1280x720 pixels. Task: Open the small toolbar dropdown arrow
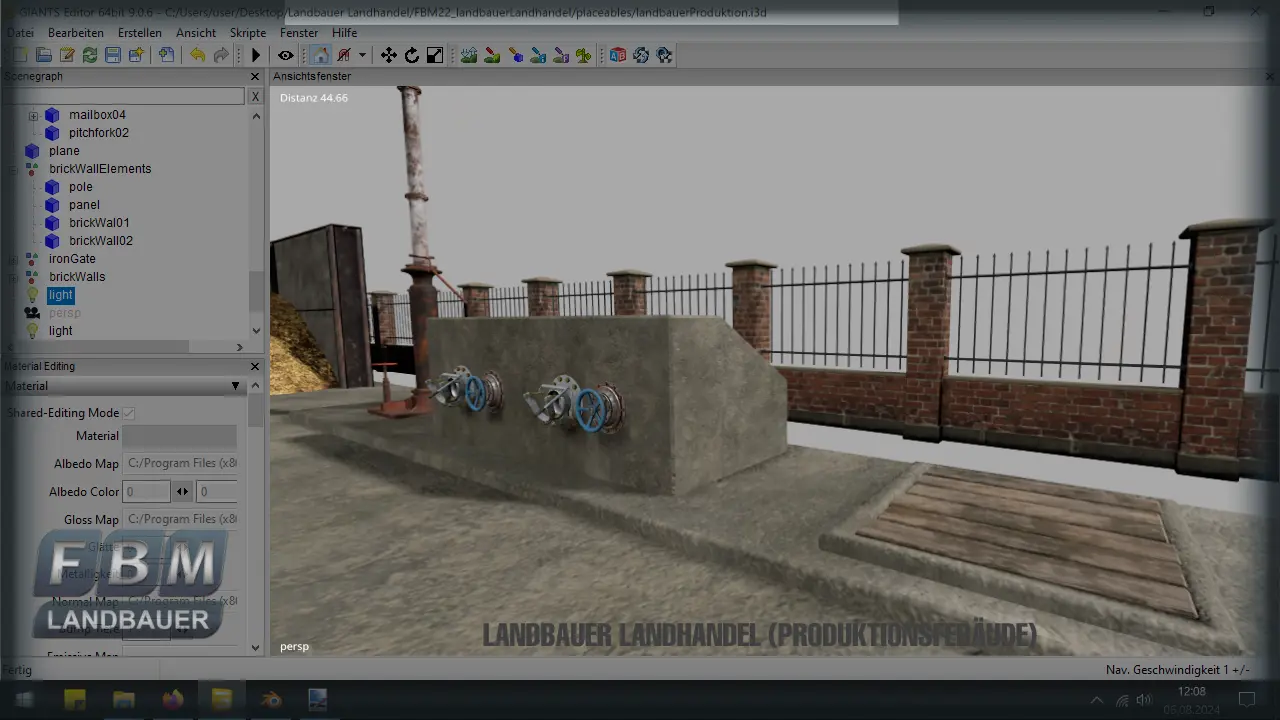[x=362, y=55]
